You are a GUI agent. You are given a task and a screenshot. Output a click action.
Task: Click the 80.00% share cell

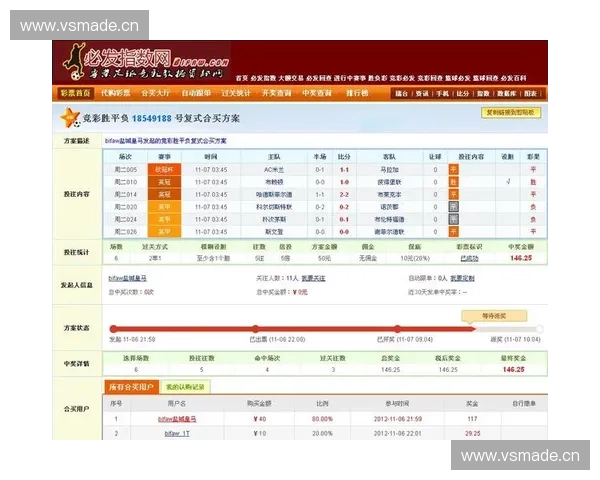pos(322,419)
